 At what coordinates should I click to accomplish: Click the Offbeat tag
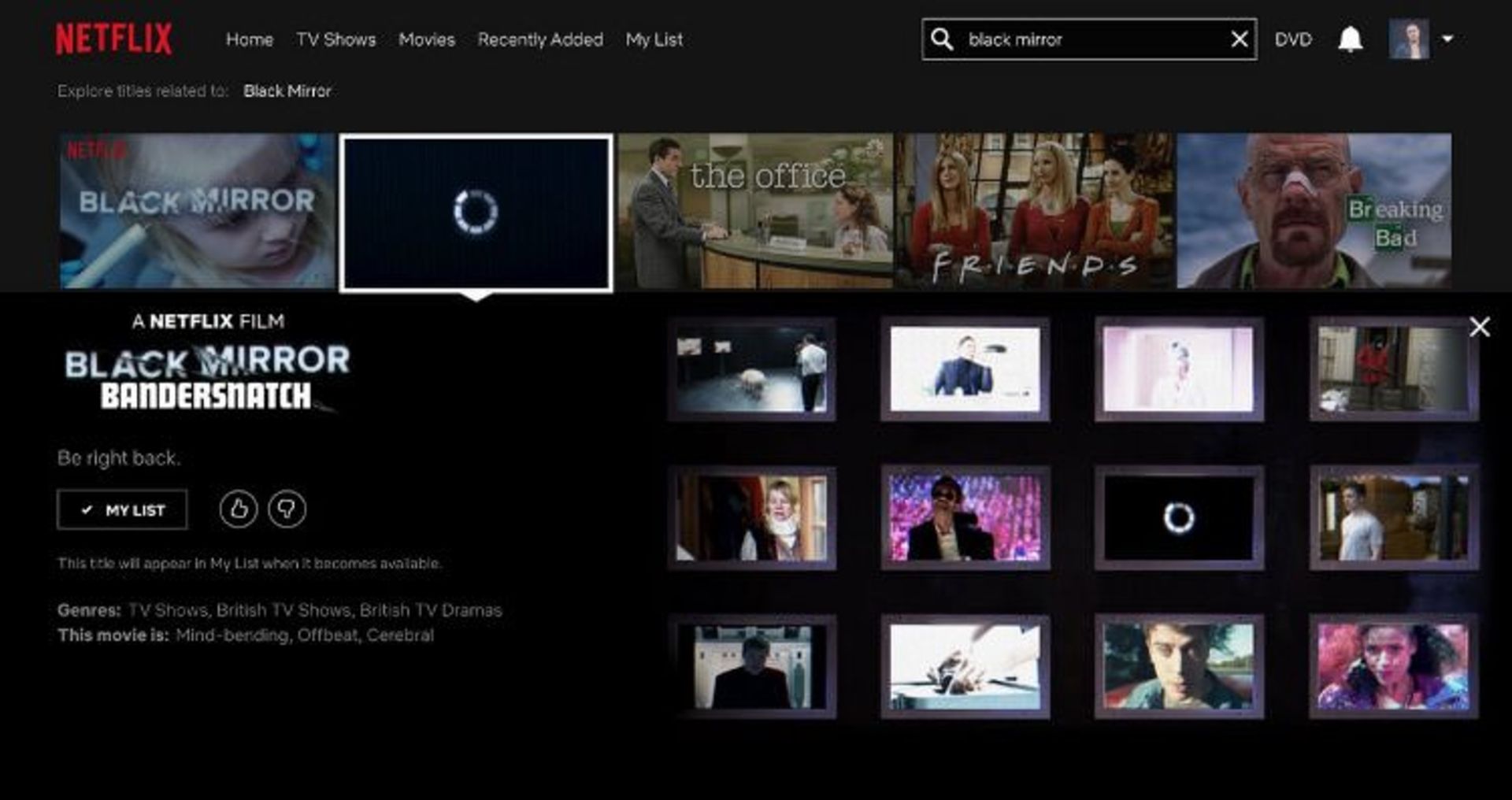click(x=328, y=635)
